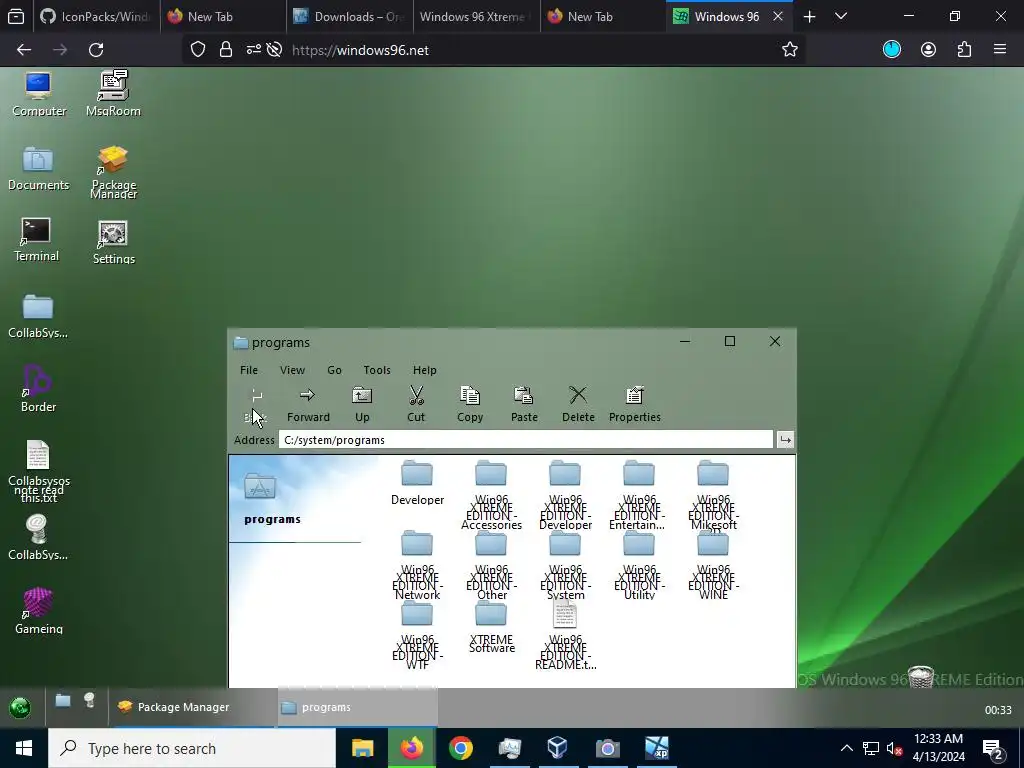Screen dimensions: 1024x768
Task: Select the Collabsysos note read this.txt file
Action: point(39,472)
